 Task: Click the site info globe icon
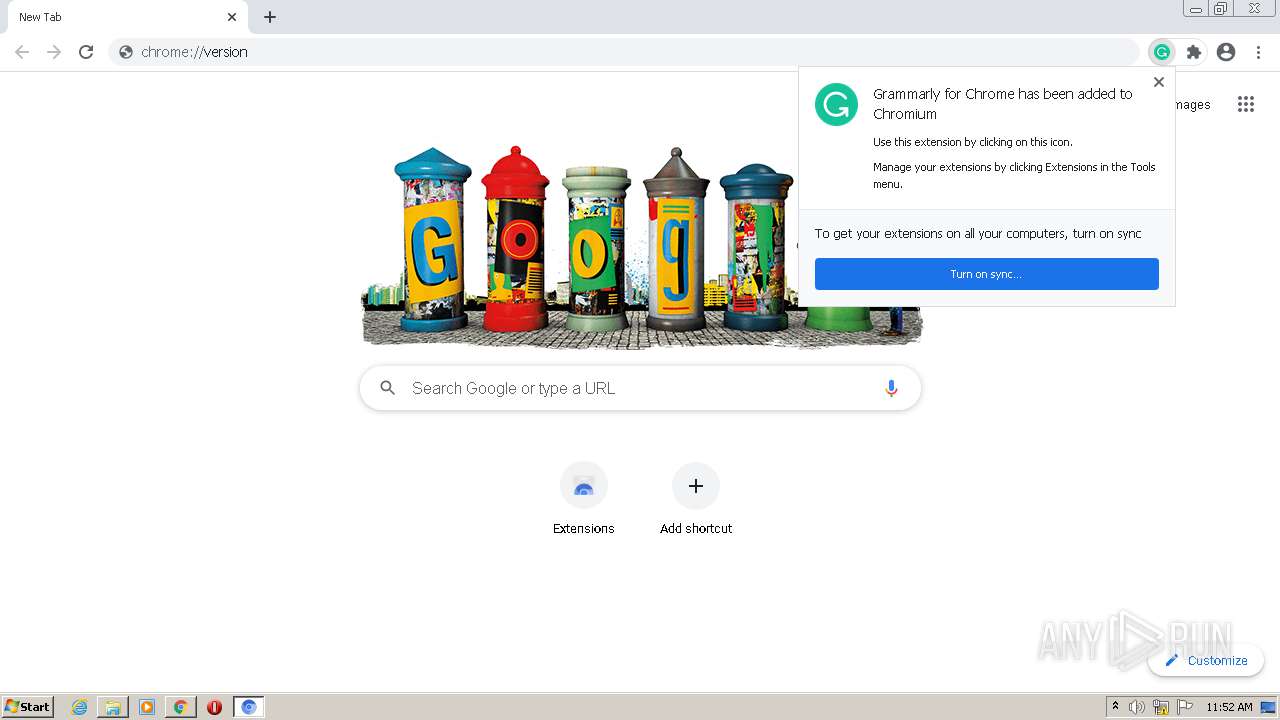tap(126, 52)
